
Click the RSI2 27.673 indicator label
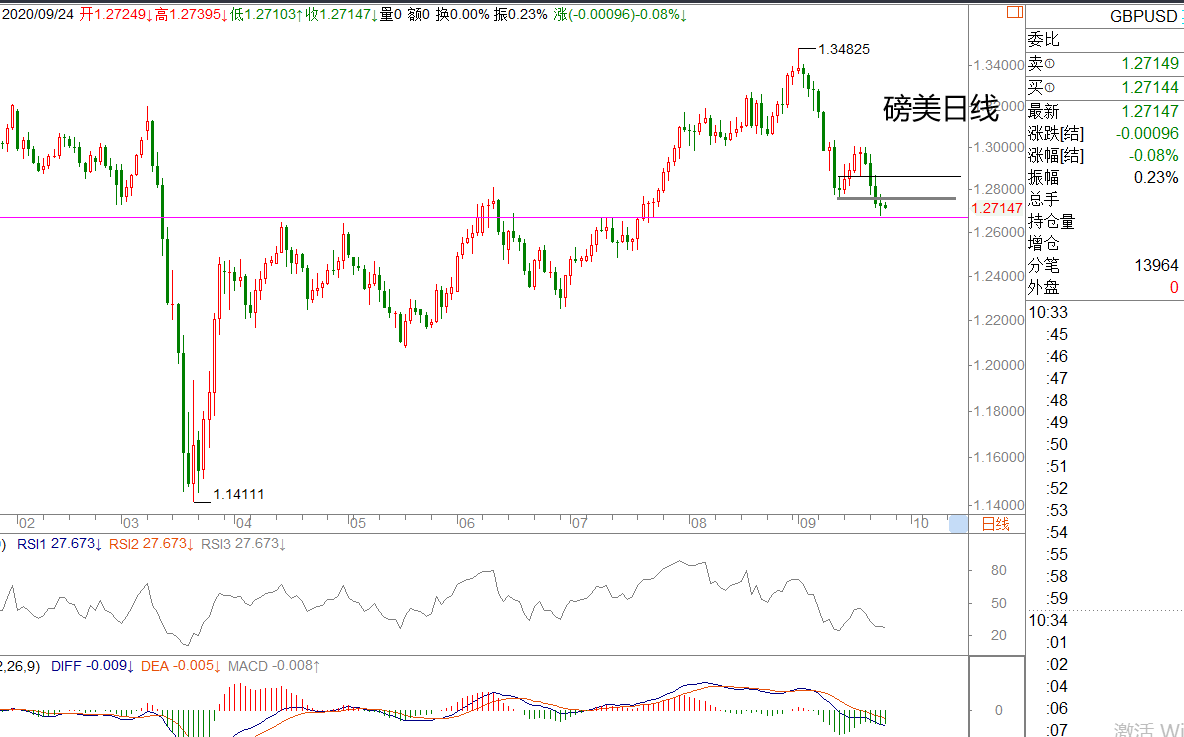(151, 544)
